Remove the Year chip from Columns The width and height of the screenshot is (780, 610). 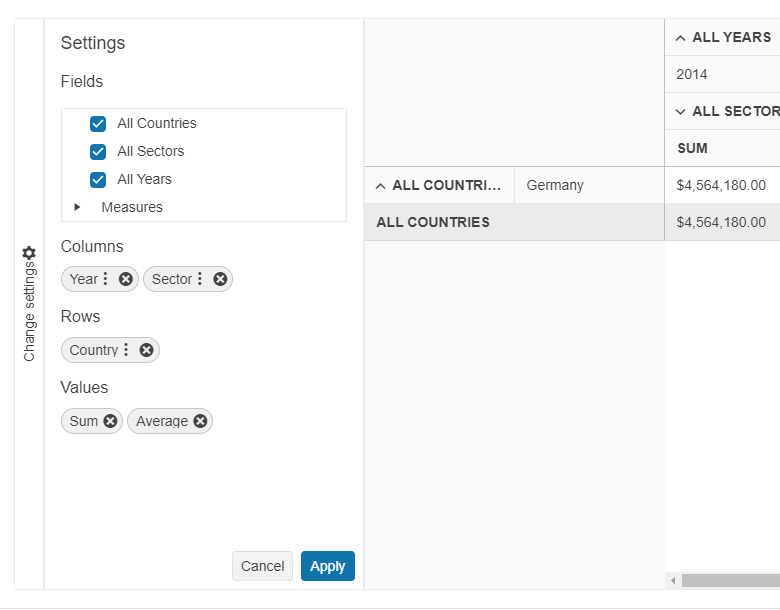pos(126,279)
